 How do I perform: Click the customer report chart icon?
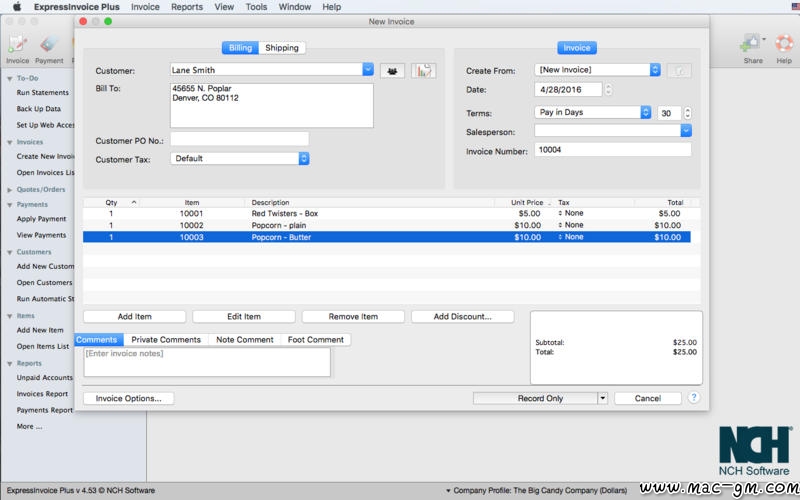tap(423, 71)
